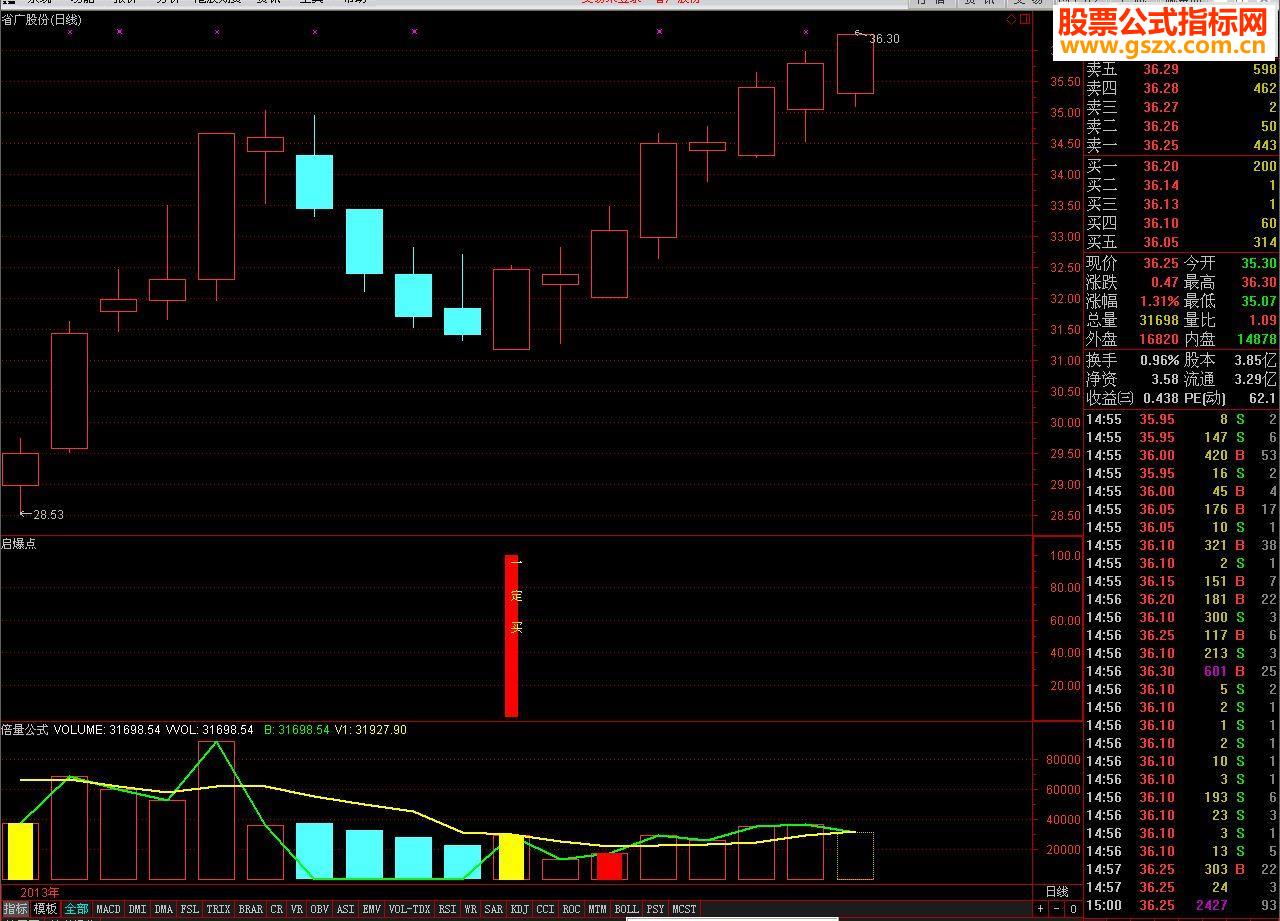Click the 外盘 value 16820
1280x921 pixels.
pyautogui.click(x=1159, y=339)
